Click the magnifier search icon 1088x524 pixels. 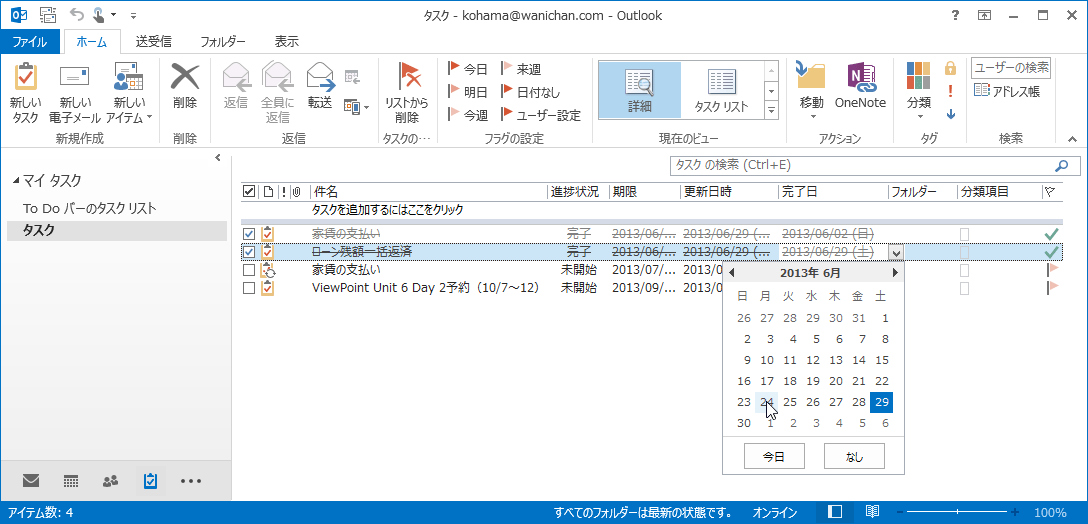tap(1061, 166)
